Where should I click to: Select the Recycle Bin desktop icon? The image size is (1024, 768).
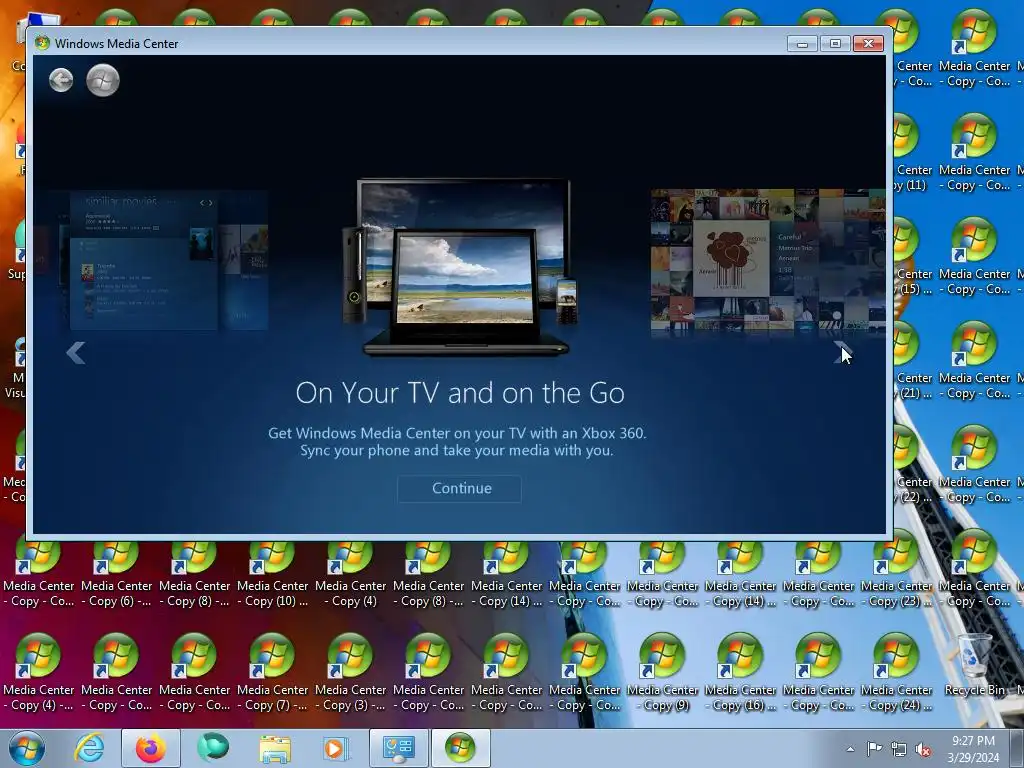click(x=974, y=665)
